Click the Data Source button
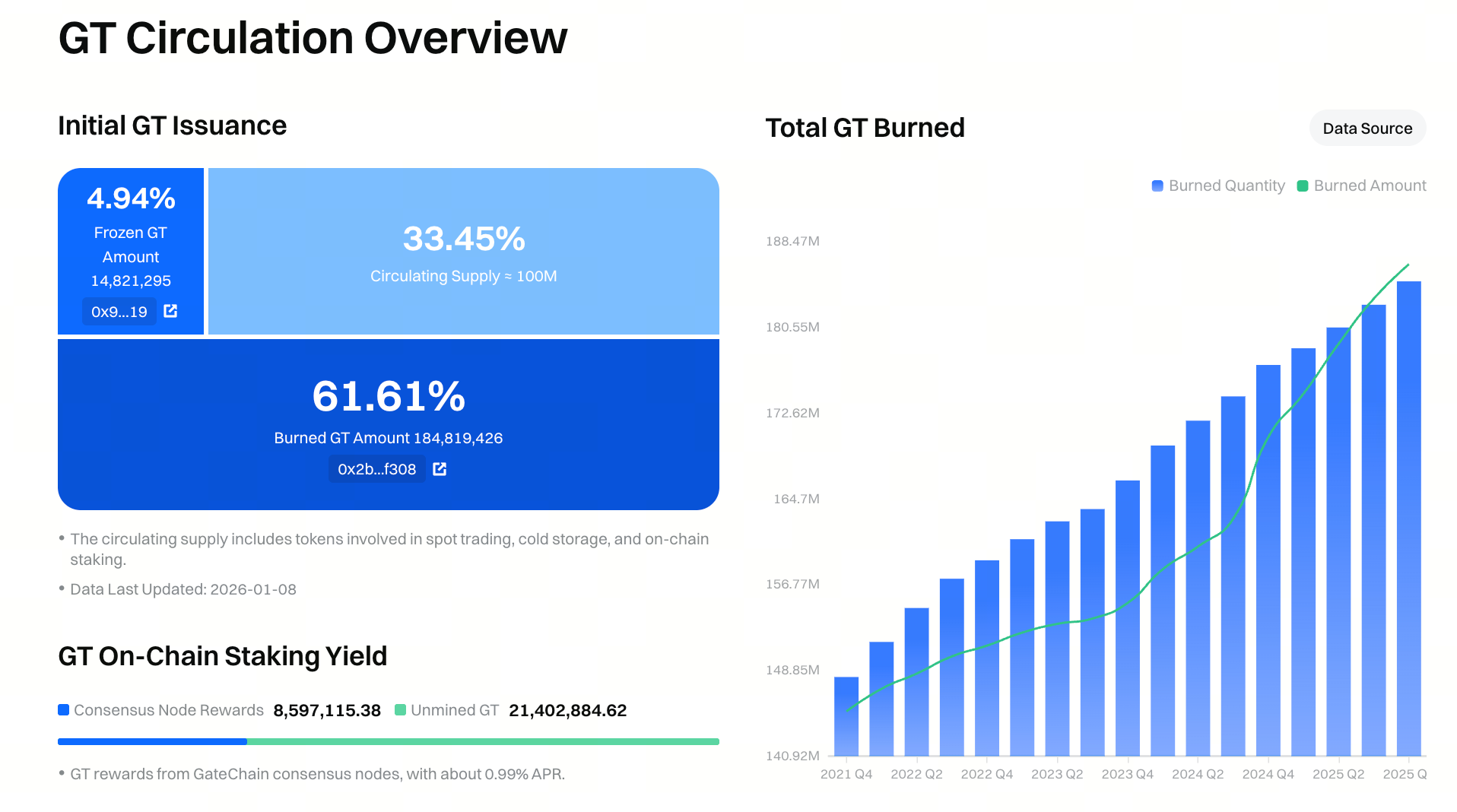Image resolution: width=1457 pixels, height=812 pixels. (x=1367, y=128)
